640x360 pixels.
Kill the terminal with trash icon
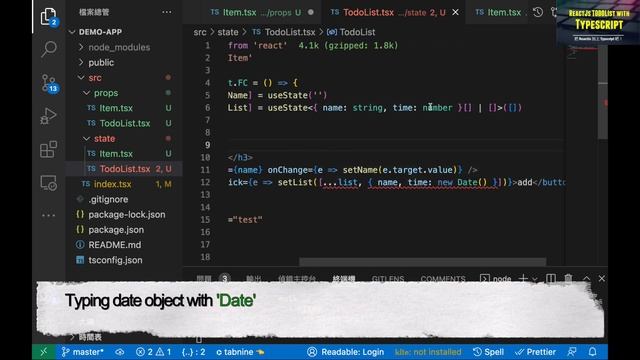tap(568, 278)
